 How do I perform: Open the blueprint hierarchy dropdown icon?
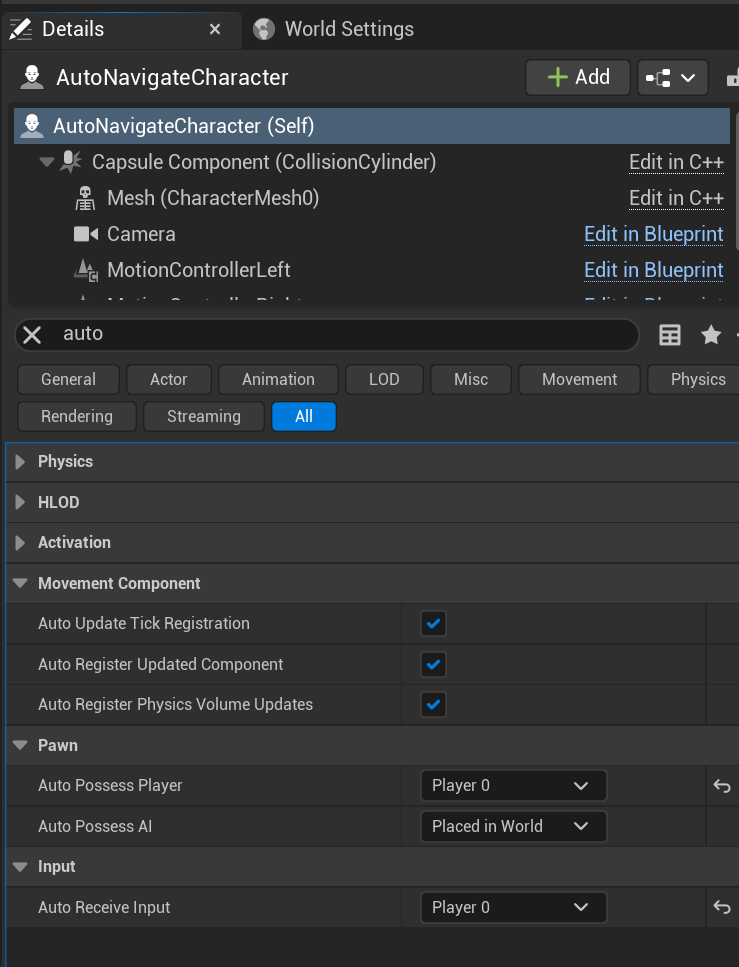point(672,78)
